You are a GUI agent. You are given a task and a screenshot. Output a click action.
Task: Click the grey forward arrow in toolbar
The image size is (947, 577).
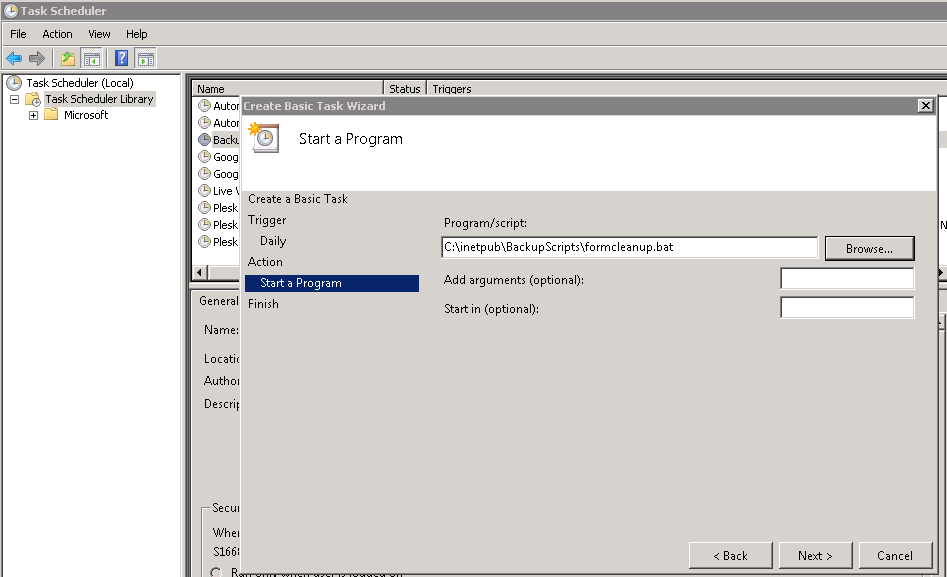pyautogui.click(x=37, y=59)
